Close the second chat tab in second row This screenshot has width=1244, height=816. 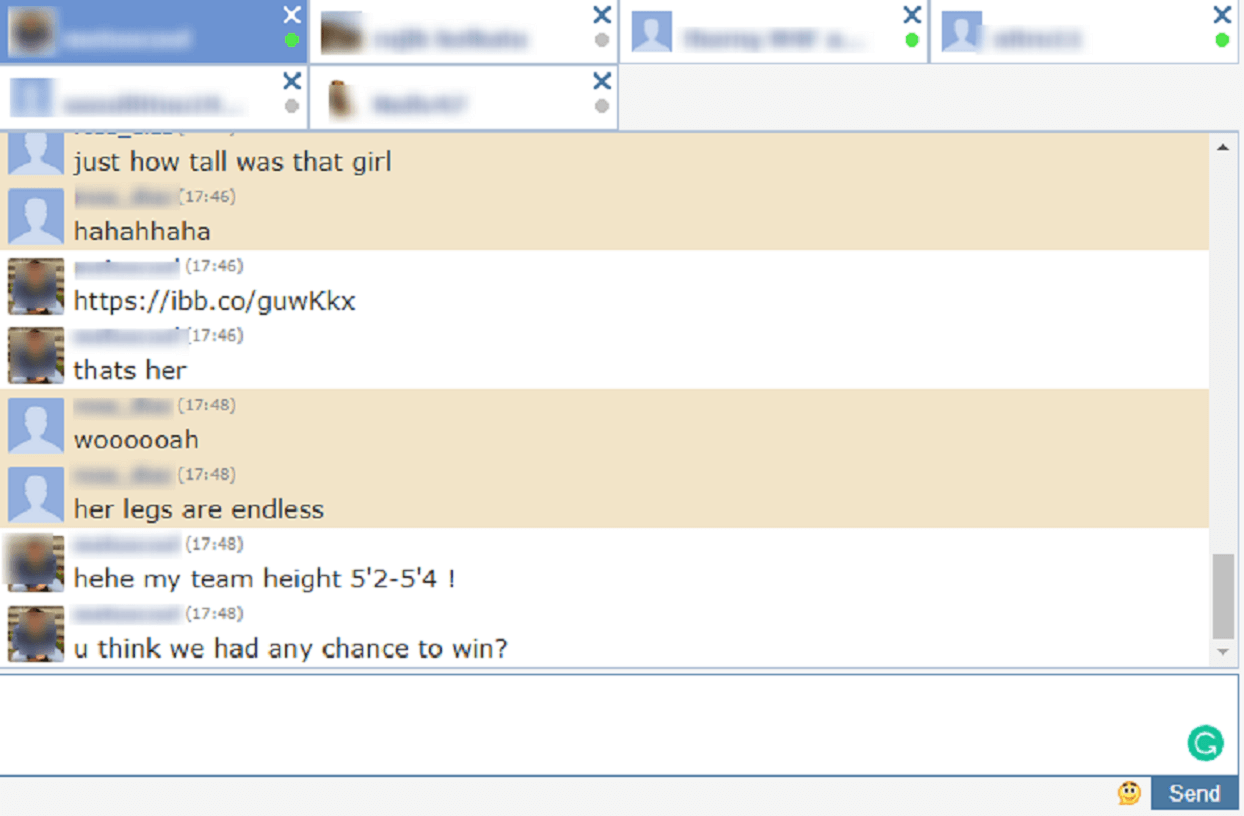(x=602, y=80)
